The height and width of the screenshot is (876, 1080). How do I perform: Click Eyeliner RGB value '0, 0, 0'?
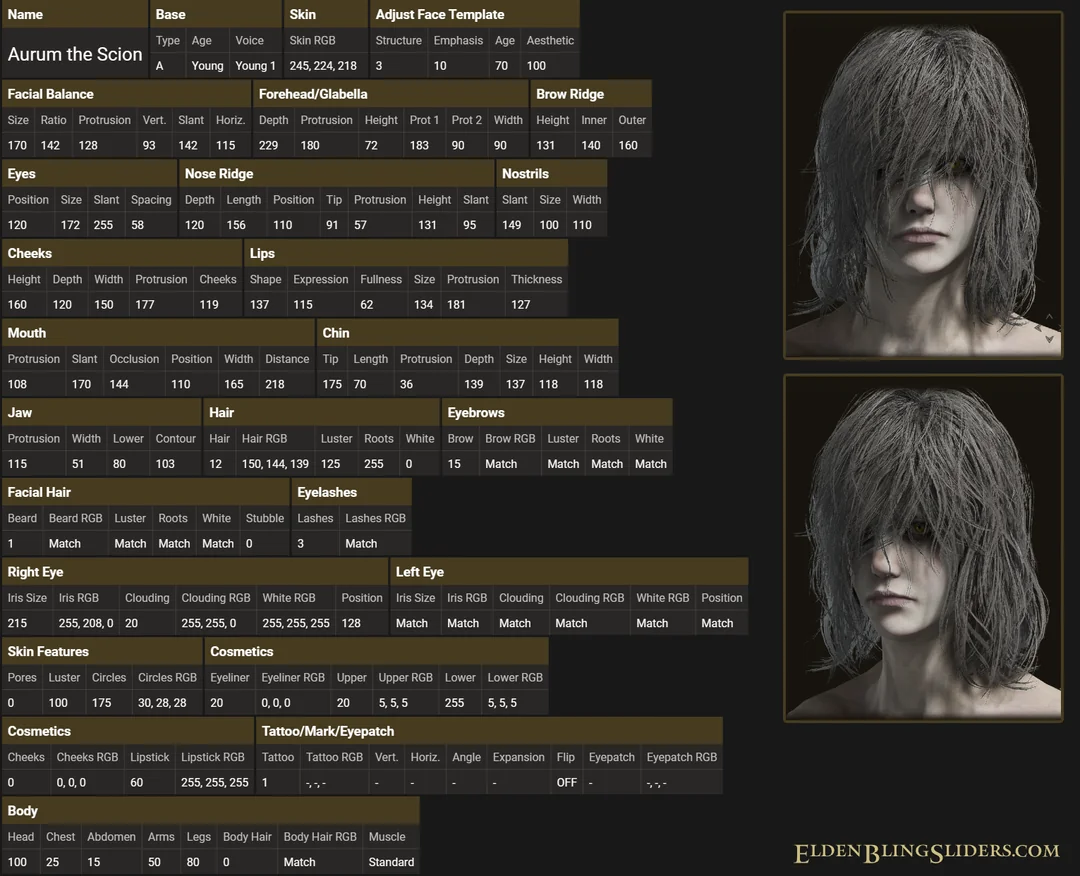276,702
